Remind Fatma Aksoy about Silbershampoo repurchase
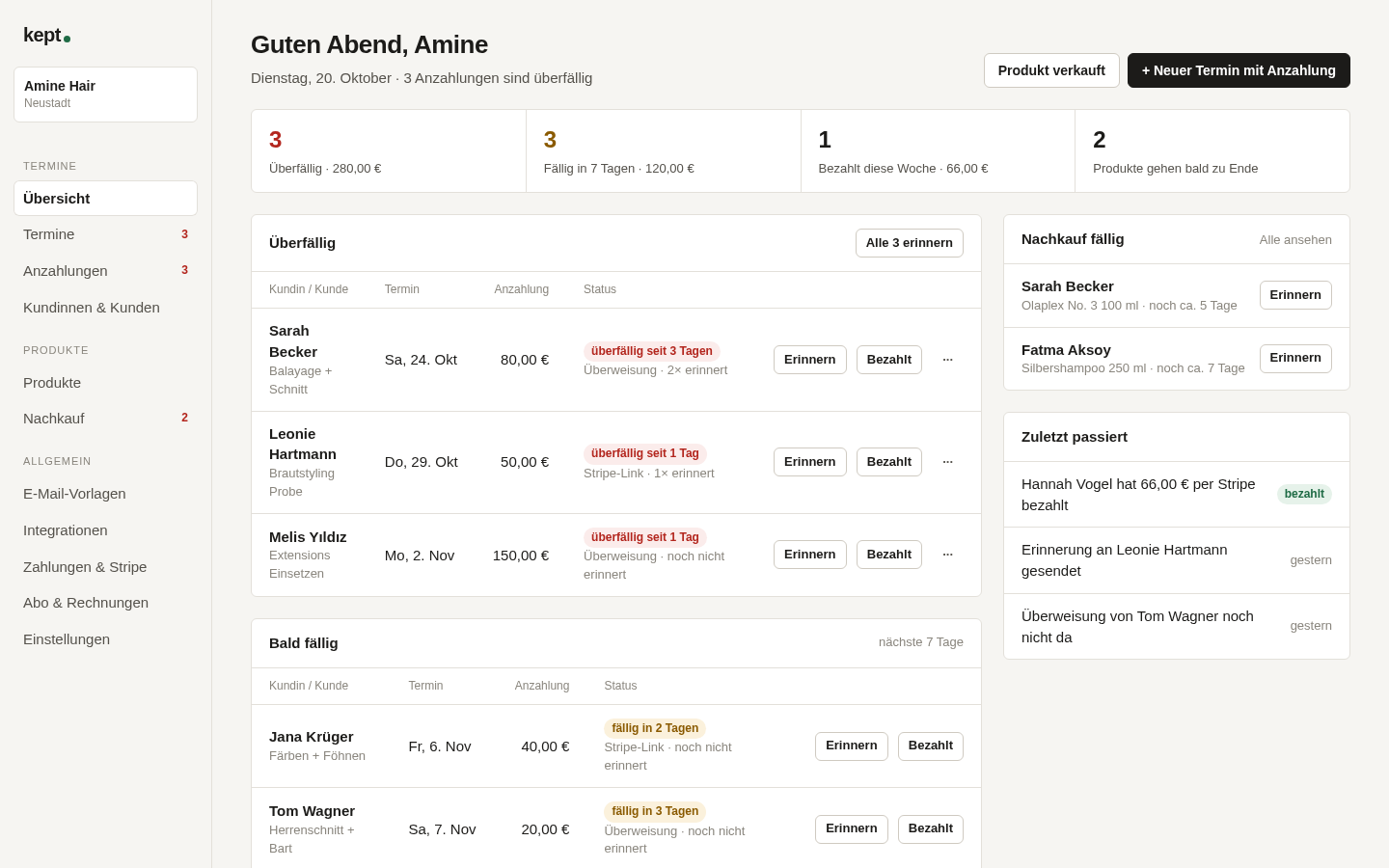1389x868 pixels. [1295, 359]
